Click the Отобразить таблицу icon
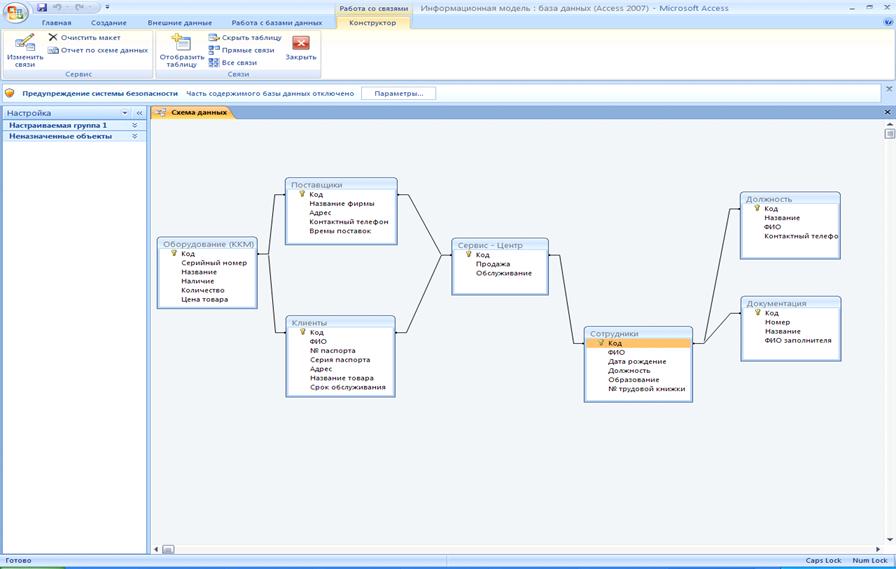Image resolution: width=896 pixels, height=569 pixels. 181,44
